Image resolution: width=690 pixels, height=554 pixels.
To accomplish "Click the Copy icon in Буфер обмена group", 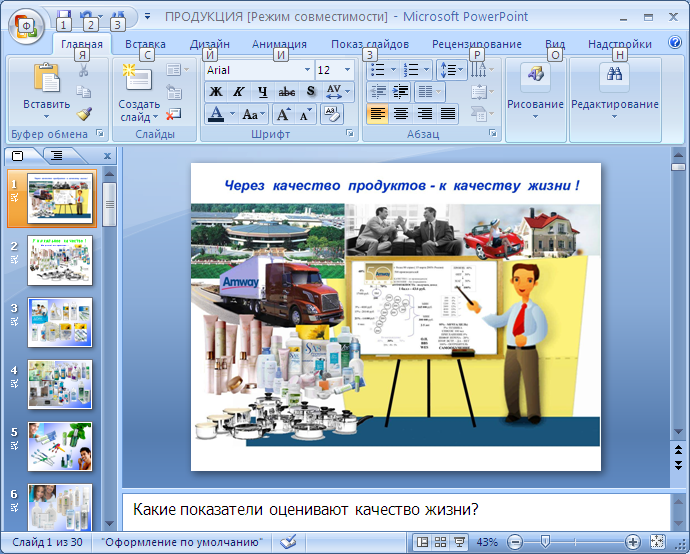I will [84, 92].
